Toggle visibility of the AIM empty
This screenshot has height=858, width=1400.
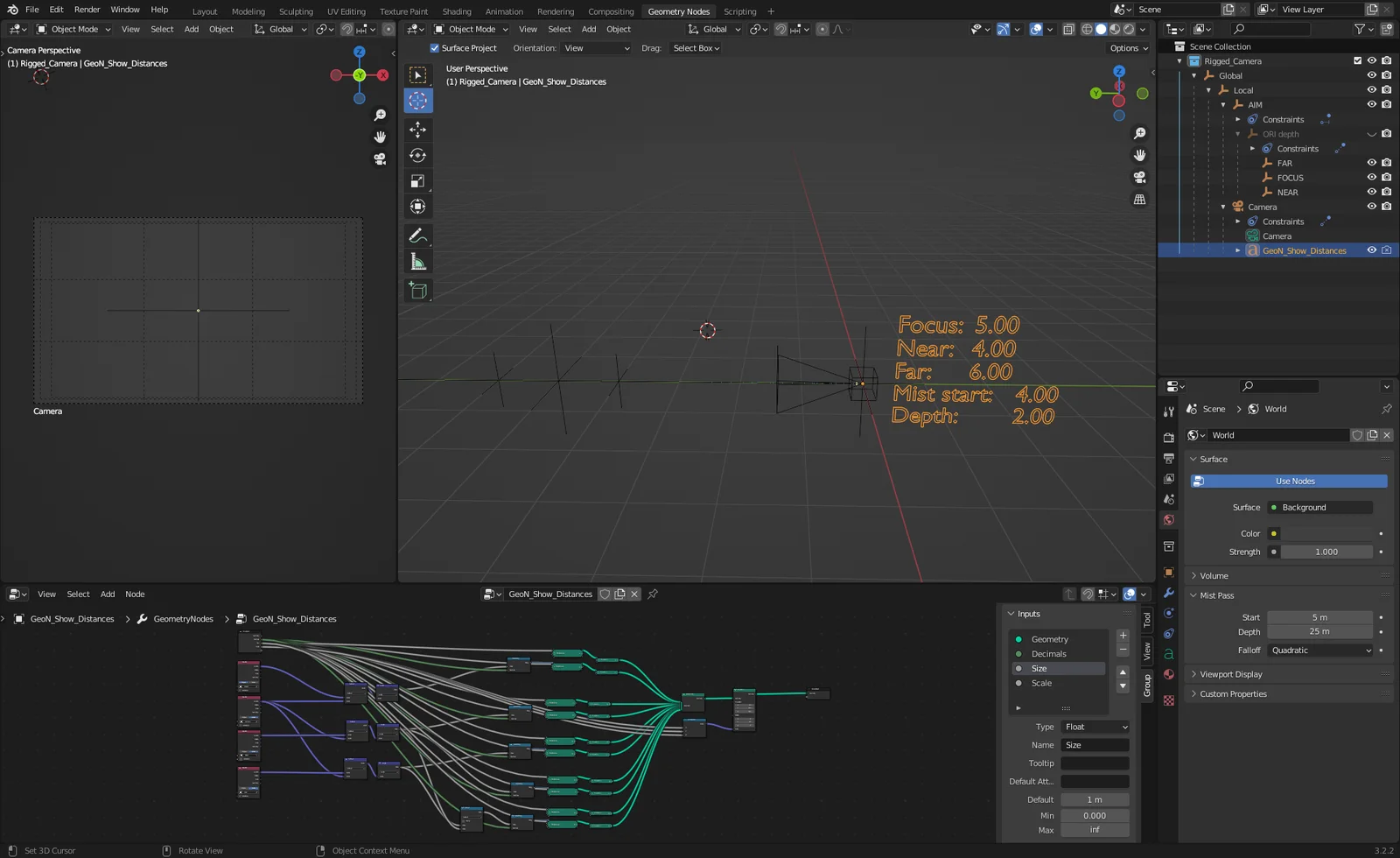click(1372, 104)
